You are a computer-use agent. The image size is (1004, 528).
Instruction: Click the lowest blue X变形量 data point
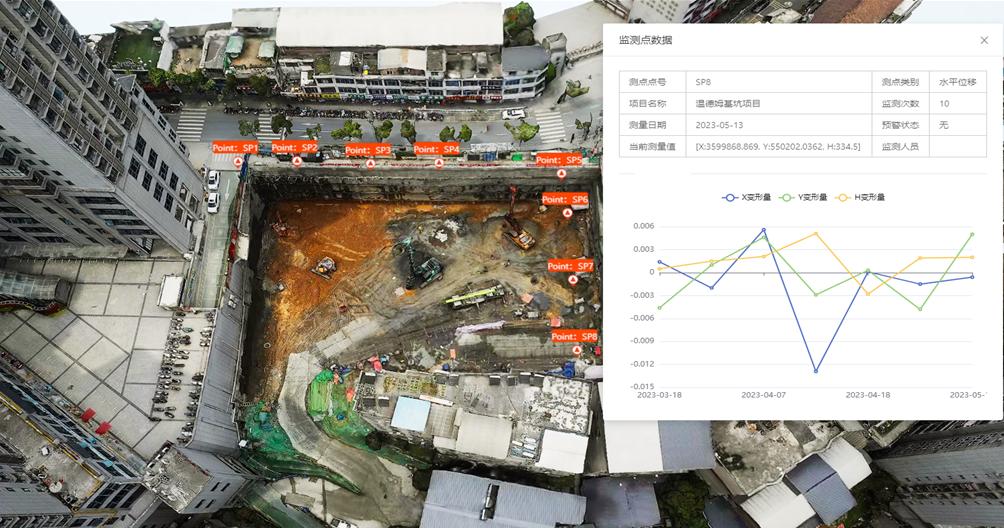tap(816, 371)
